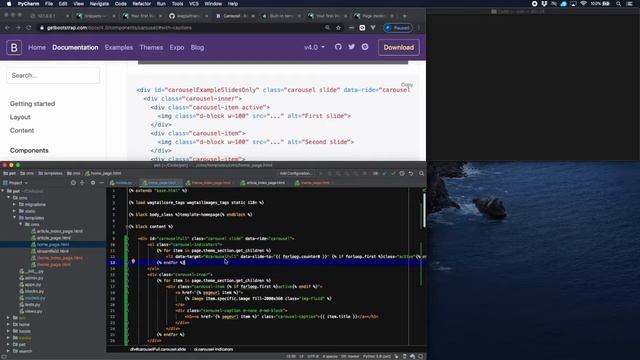Open Layout docs section

[20, 117]
